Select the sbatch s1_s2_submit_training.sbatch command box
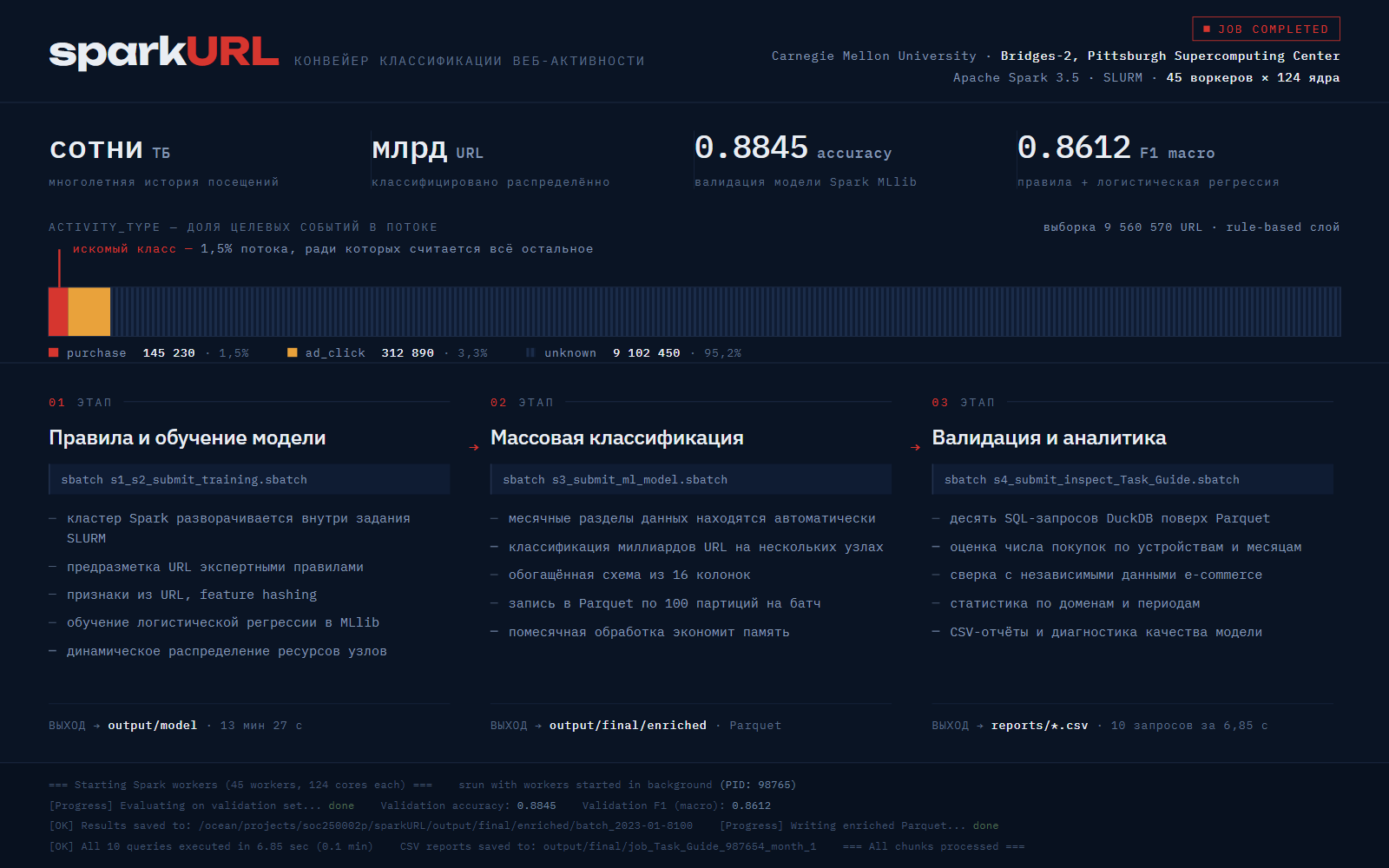 (x=249, y=479)
